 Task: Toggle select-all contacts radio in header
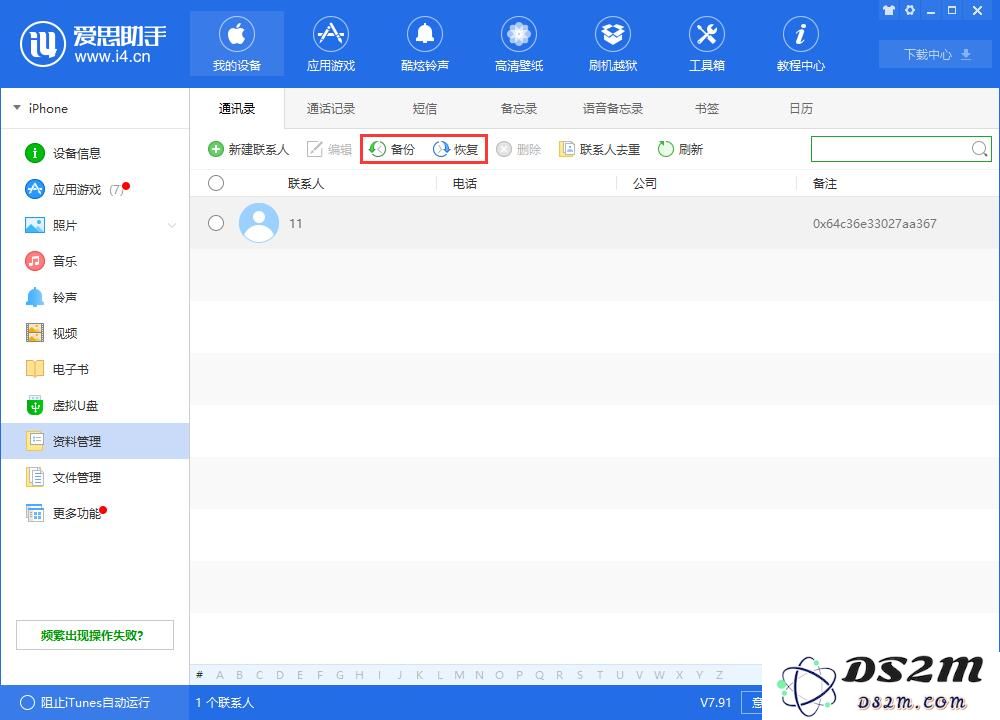point(216,184)
